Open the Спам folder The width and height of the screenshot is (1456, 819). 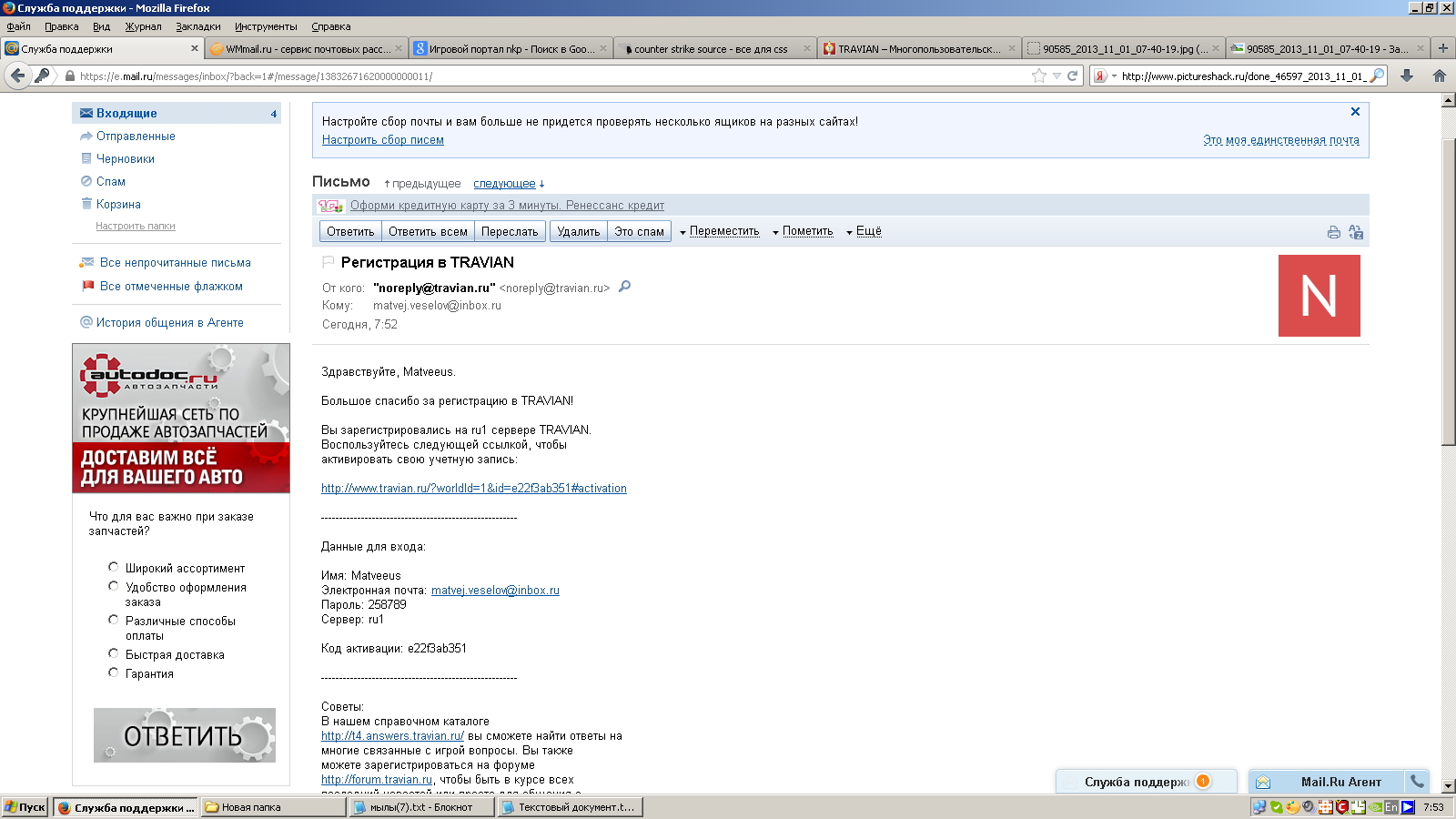[x=110, y=181]
